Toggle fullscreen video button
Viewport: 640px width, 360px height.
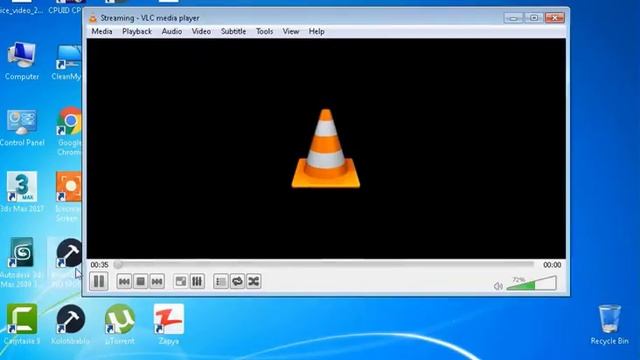180,281
